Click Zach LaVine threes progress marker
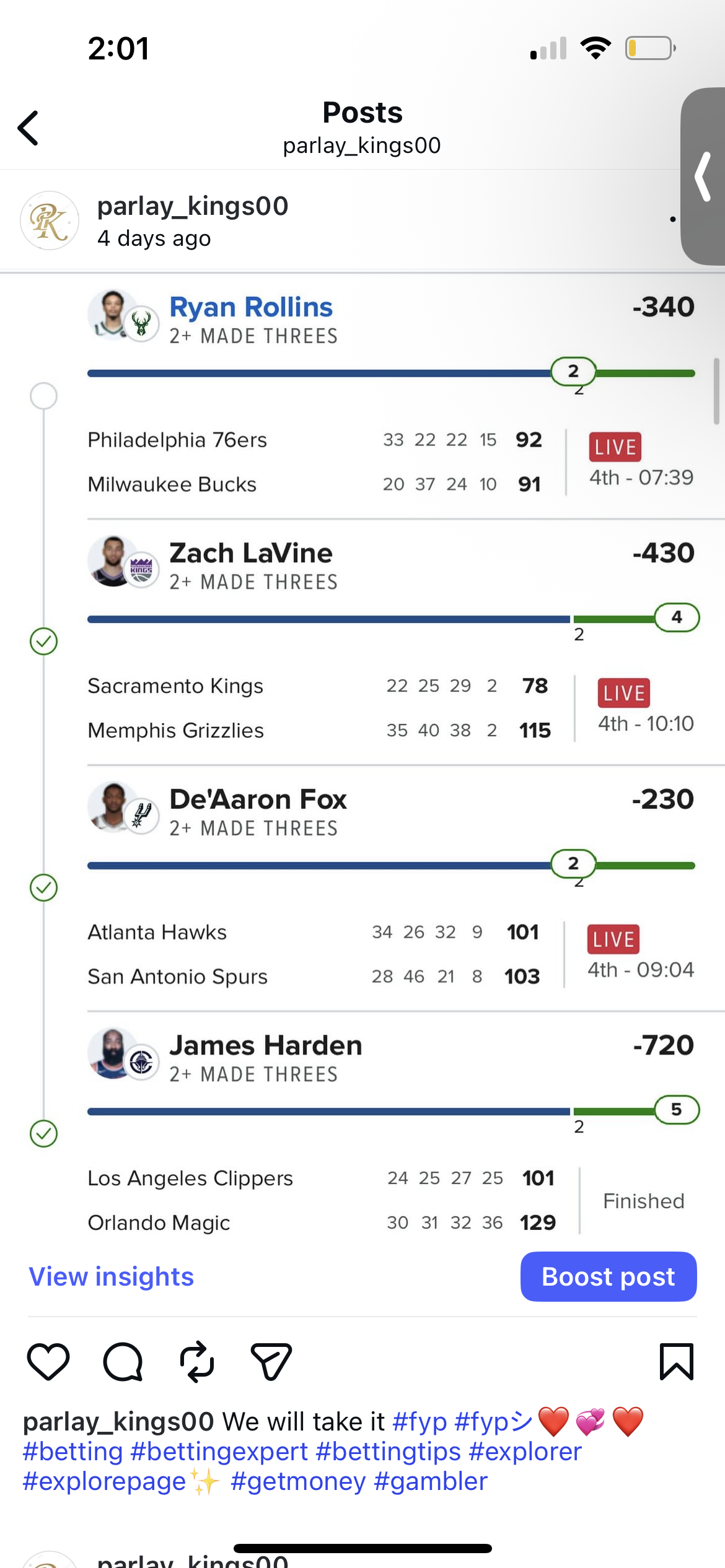The image size is (725, 1568). [677, 617]
